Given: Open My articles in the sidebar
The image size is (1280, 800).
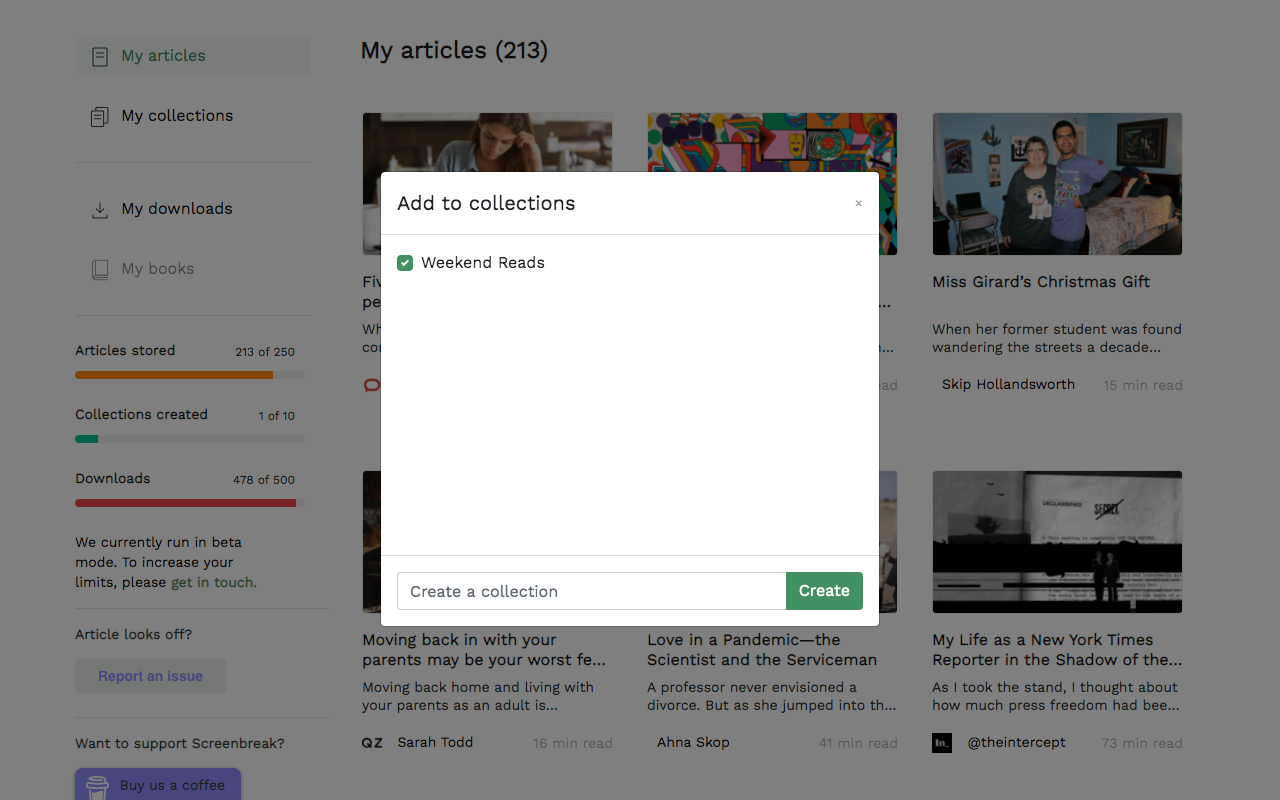Looking at the screenshot, I should click(x=193, y=56).
